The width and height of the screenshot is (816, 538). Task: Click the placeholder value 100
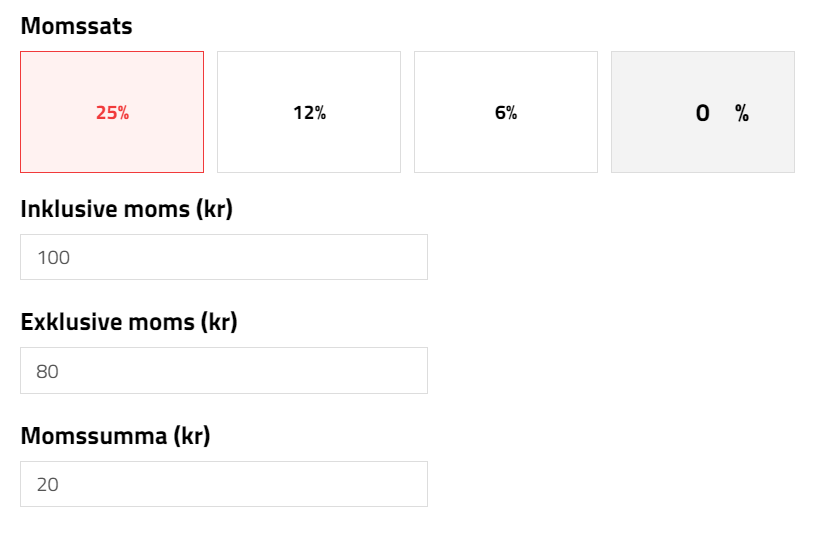tap(53, 258)
